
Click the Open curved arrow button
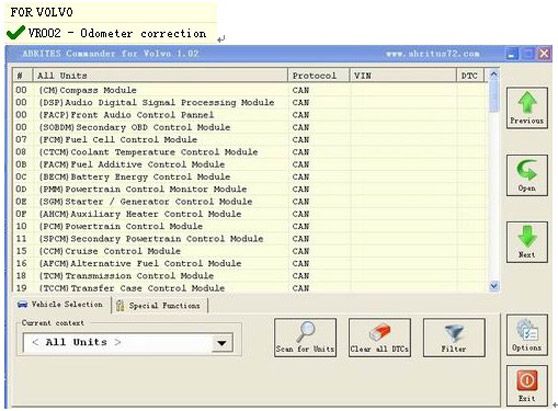(527, 175)
